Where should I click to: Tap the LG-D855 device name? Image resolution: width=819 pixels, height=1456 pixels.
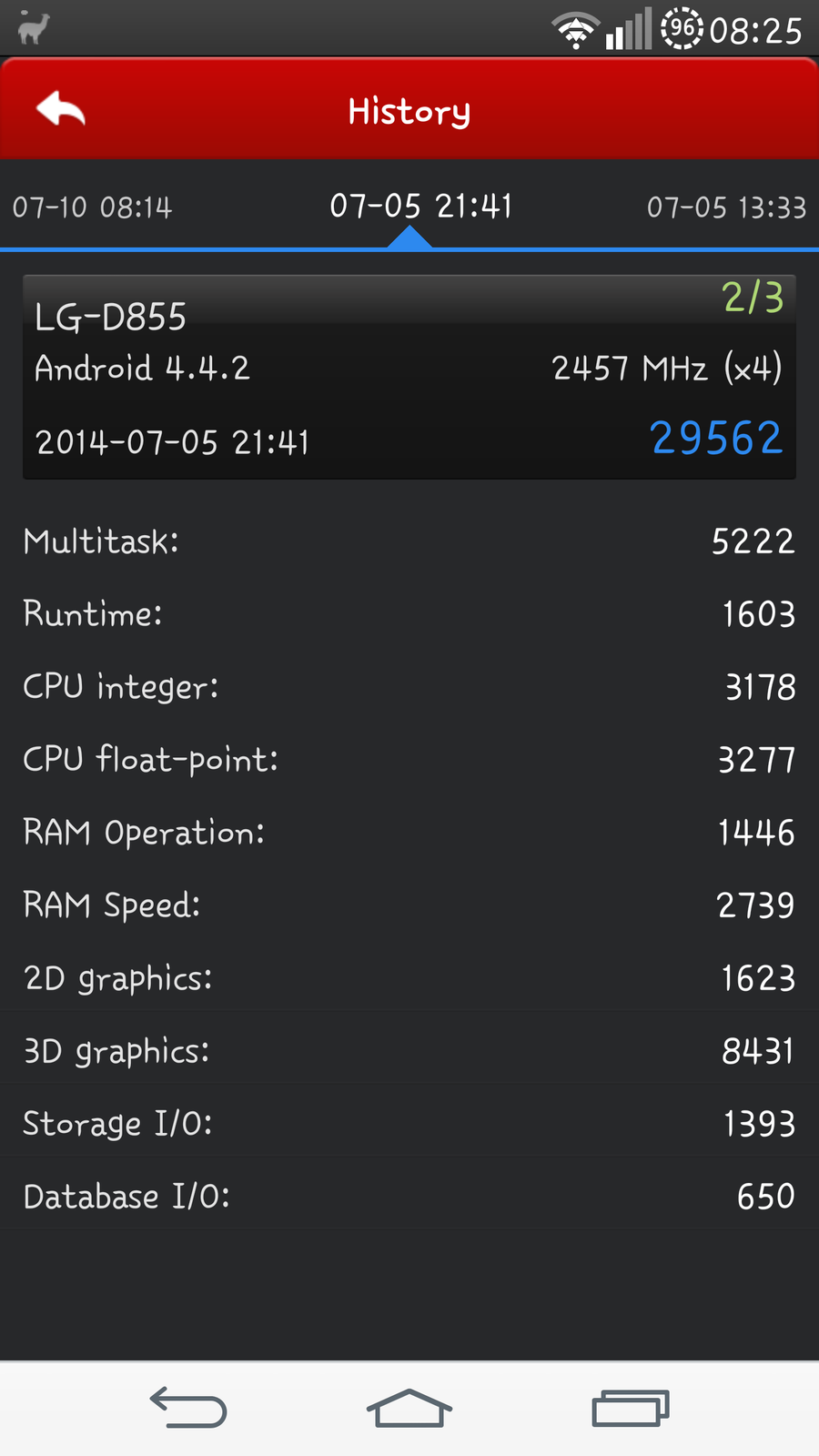click(110, 318)
